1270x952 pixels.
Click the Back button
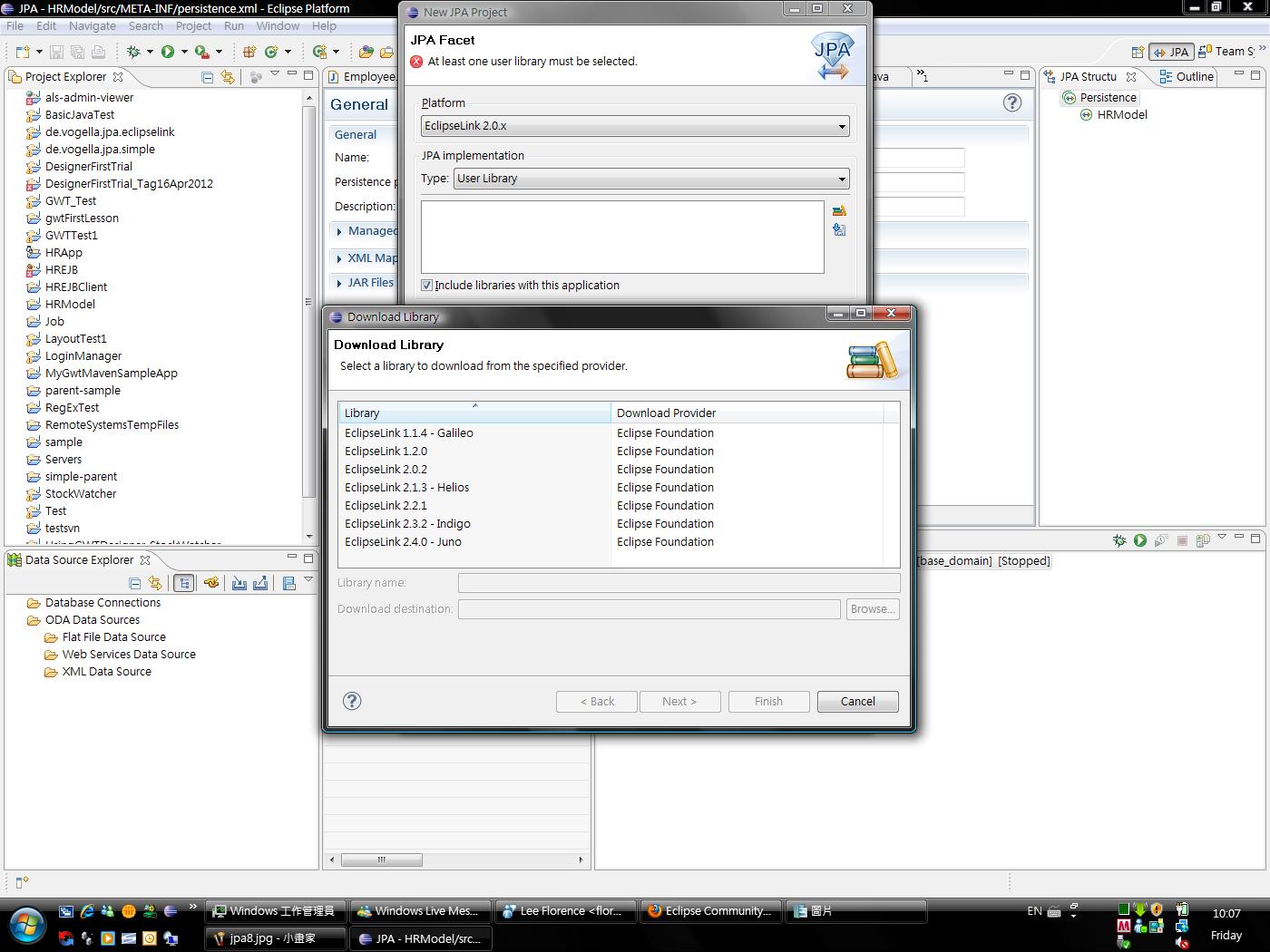597,702
